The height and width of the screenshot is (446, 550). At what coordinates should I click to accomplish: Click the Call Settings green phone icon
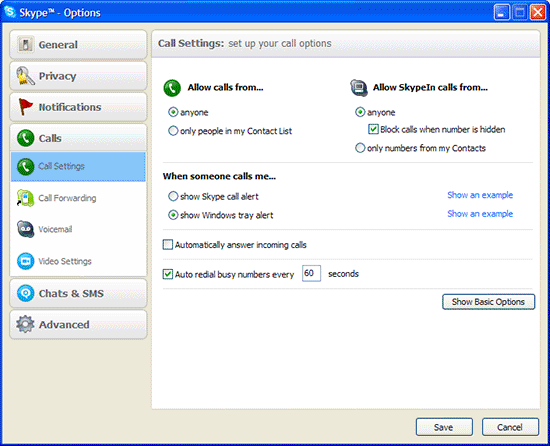(25, 167)
